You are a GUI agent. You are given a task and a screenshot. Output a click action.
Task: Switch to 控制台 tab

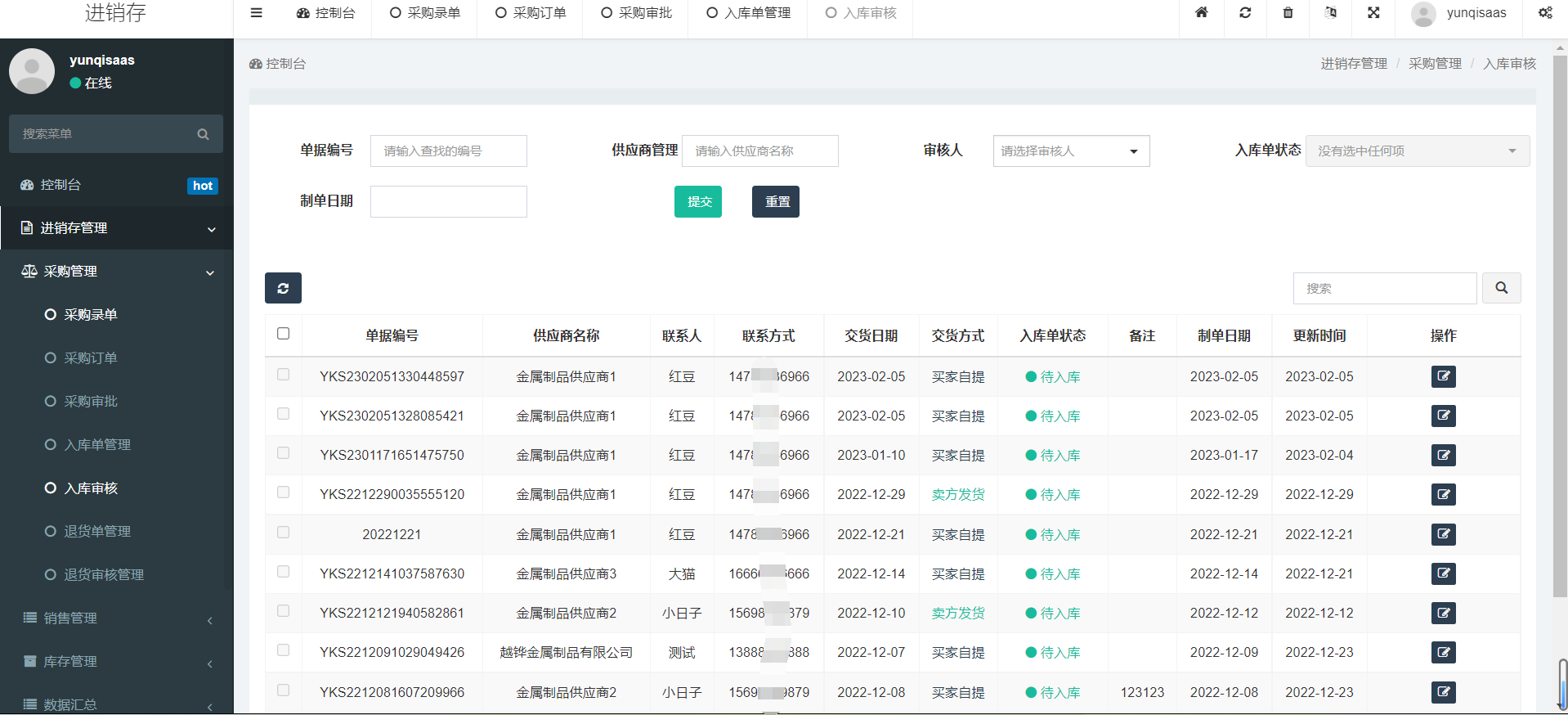[325, 13]
